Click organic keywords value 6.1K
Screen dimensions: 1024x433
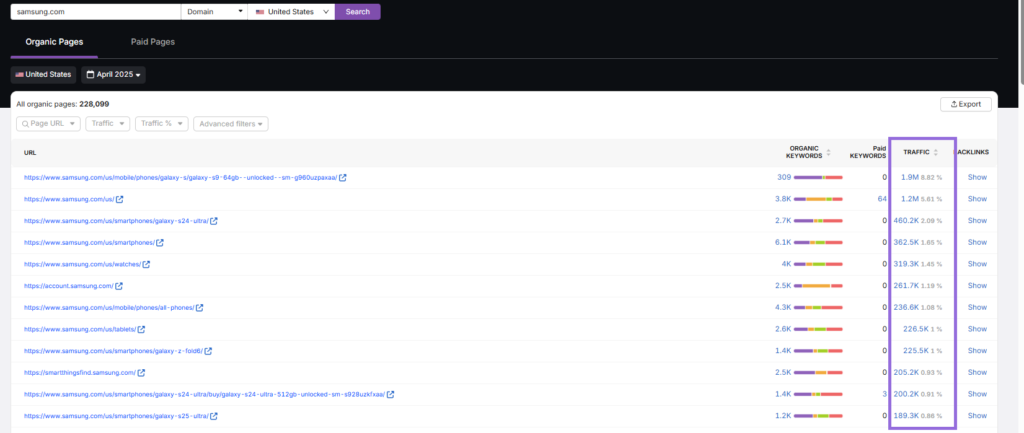pos(782,242)
